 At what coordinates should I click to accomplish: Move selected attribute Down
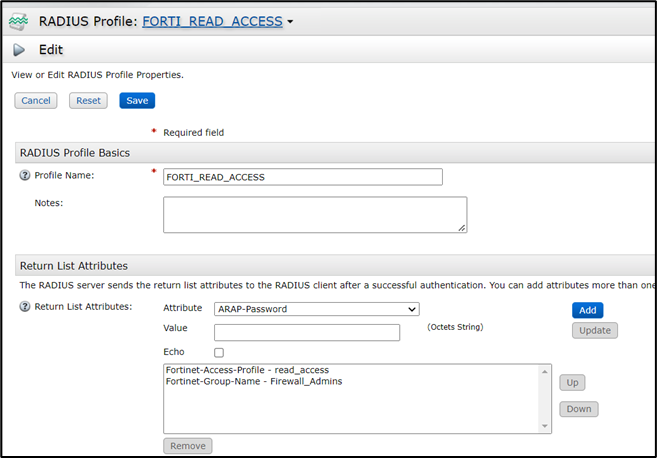(577, 408)
